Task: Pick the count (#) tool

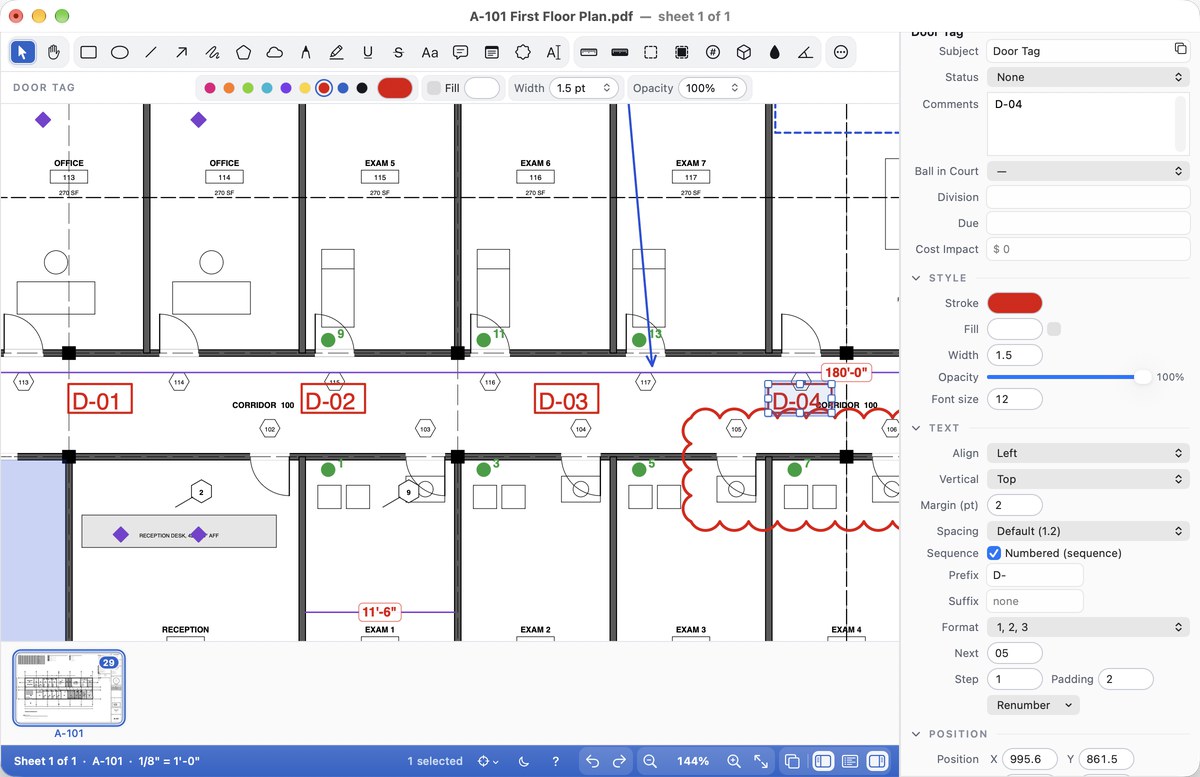Action: click(x=712, y=52)
